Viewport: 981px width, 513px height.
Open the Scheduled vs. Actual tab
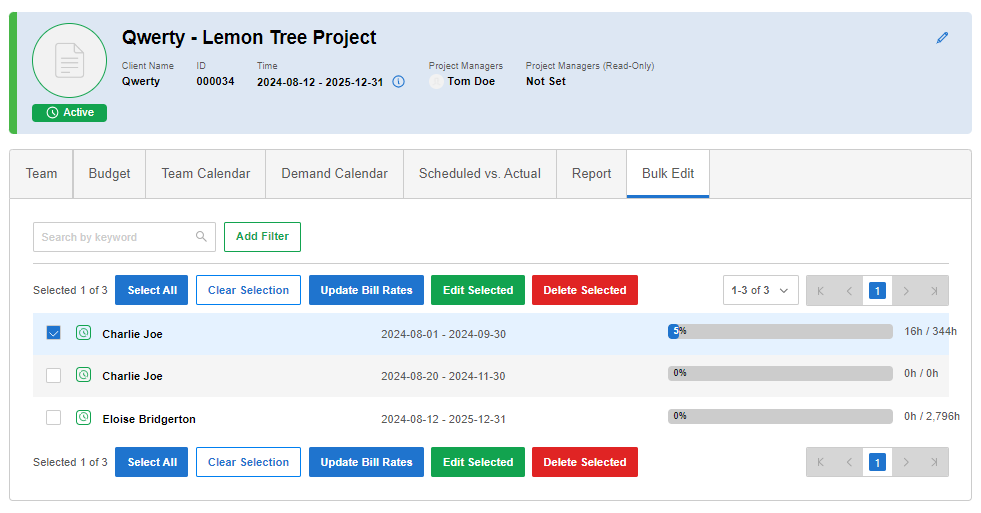tap(480, 174)
